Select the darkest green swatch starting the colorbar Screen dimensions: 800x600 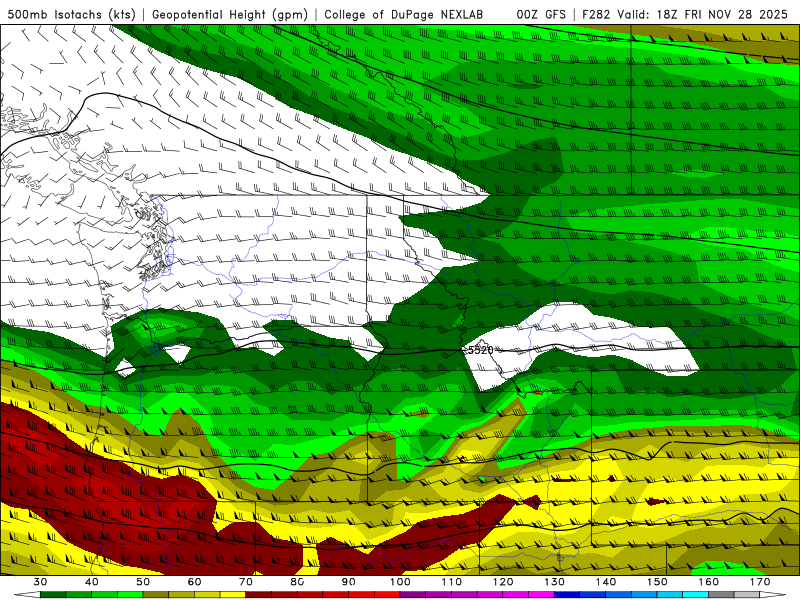point(53,595)
